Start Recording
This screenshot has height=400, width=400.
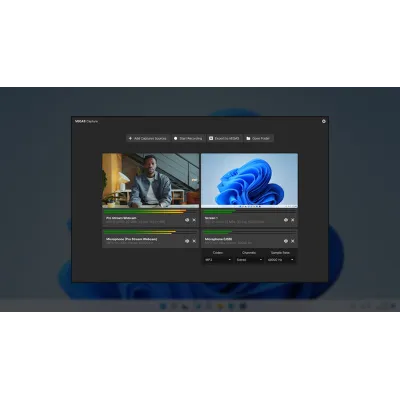tap(188, 138)
